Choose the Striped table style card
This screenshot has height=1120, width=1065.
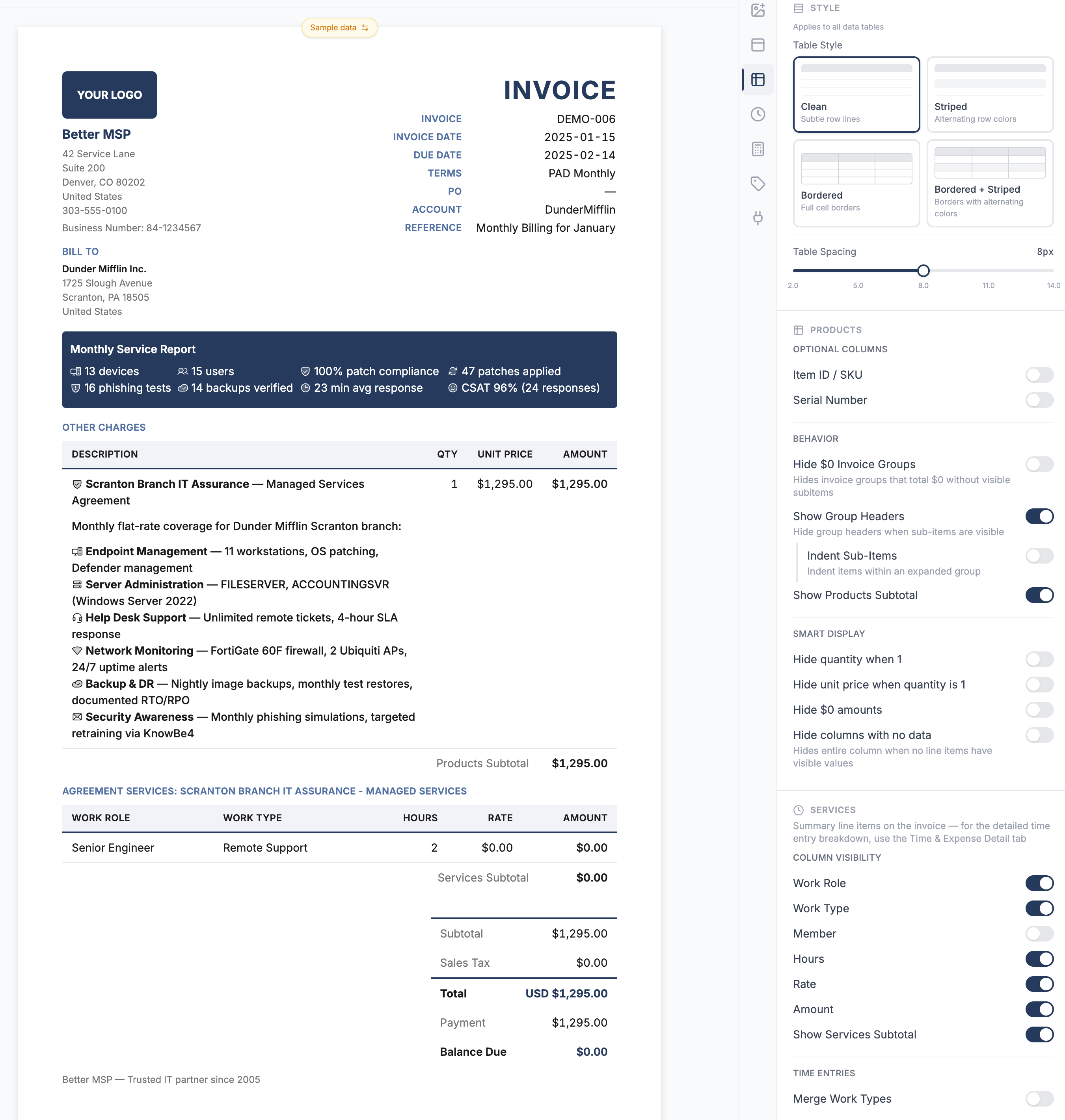tap(989, 94)
